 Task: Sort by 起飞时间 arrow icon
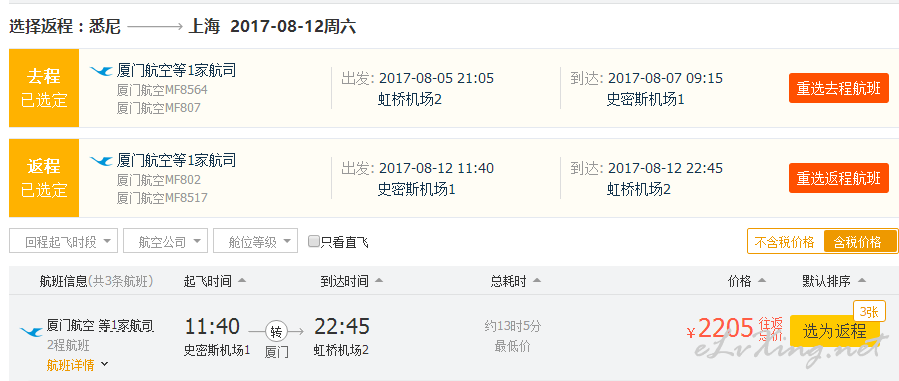click(x=242, y=281)
